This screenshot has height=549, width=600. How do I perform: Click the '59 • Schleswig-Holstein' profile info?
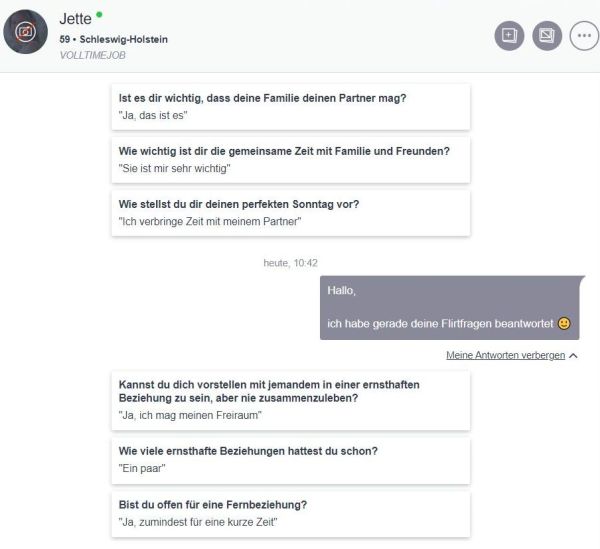click(x=113, y=39)
